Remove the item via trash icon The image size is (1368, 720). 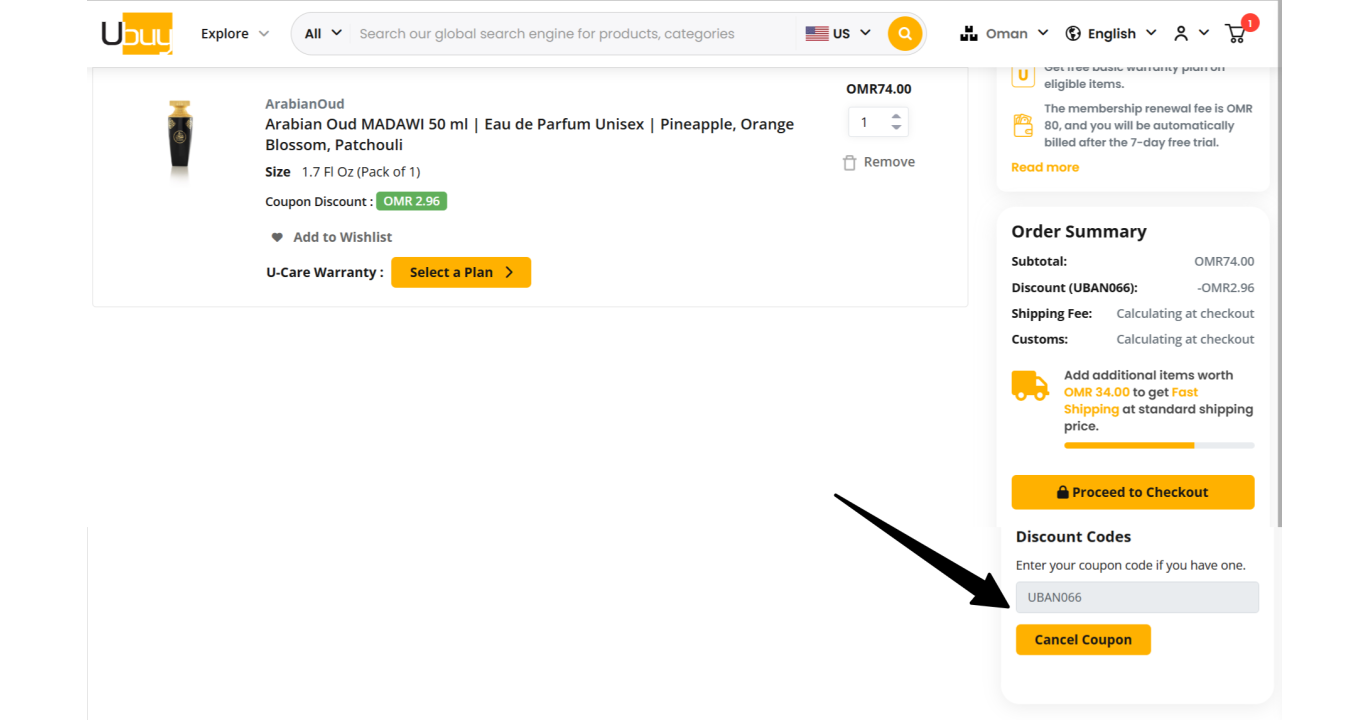849,162
